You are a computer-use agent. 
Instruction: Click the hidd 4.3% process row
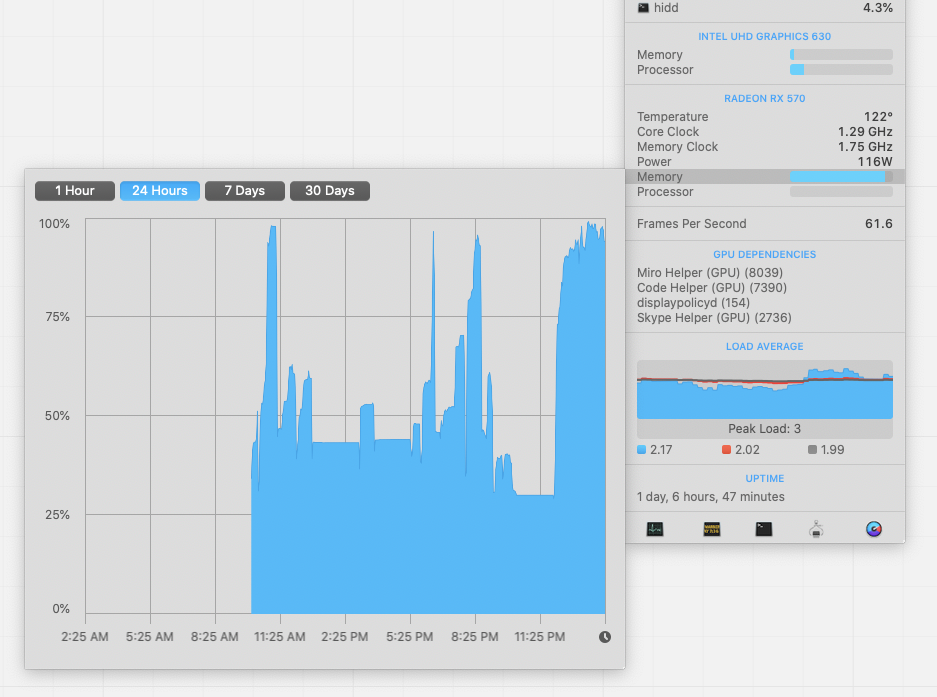coord(765,8)
